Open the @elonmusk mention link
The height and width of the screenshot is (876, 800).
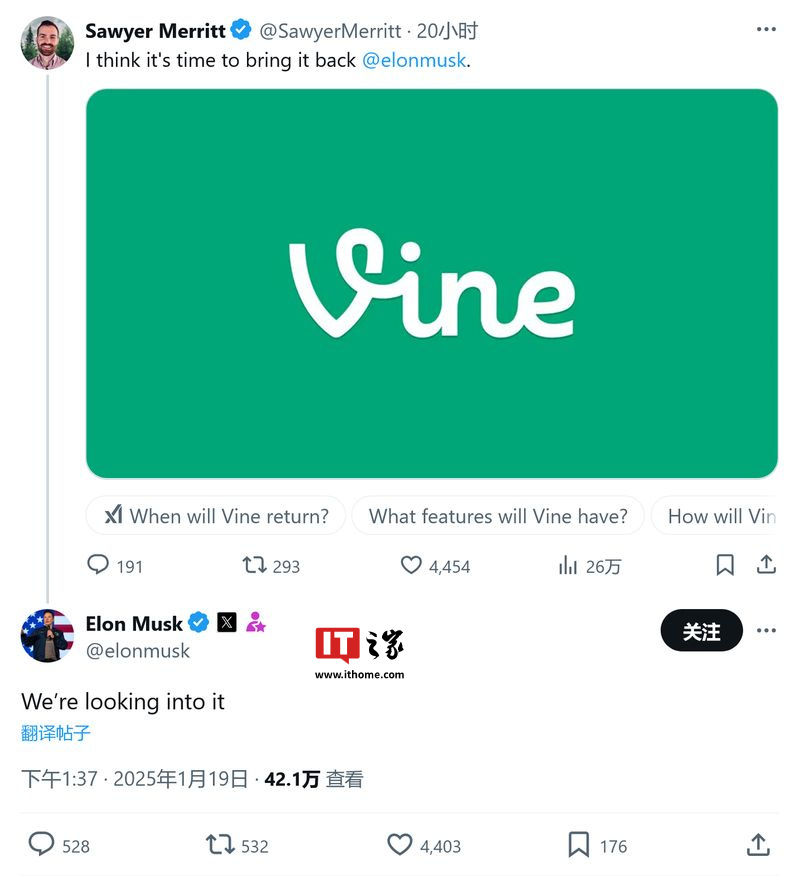[414, 60]
